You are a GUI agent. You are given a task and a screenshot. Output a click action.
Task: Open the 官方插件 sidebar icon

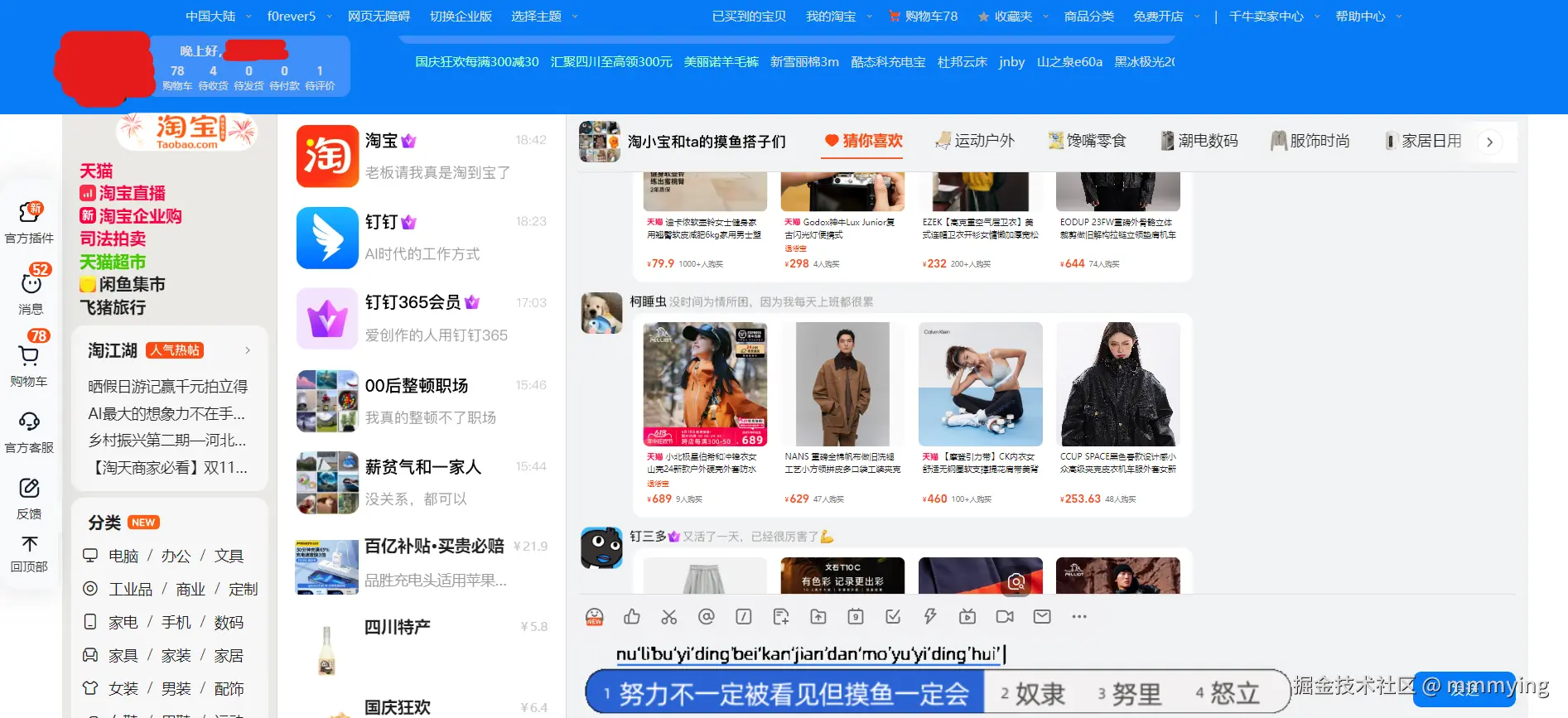(x=30, y=222)
